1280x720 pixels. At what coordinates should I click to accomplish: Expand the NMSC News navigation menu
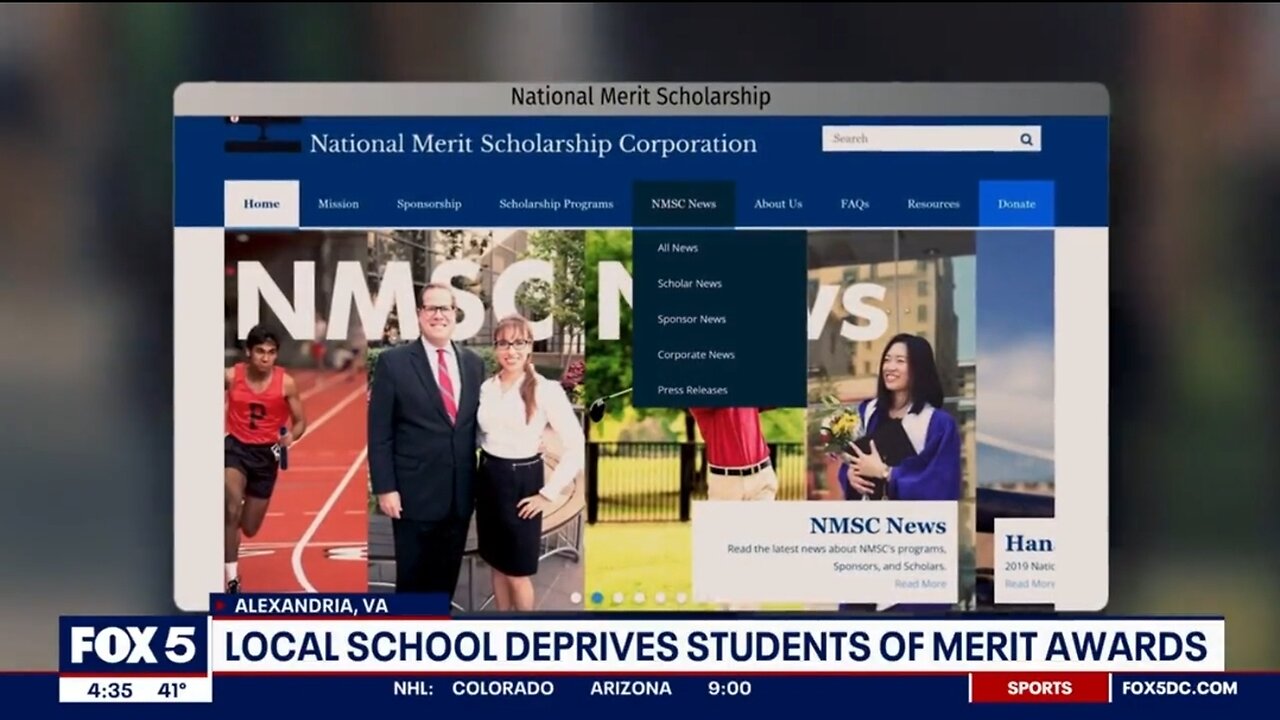[x=684, y=204]
